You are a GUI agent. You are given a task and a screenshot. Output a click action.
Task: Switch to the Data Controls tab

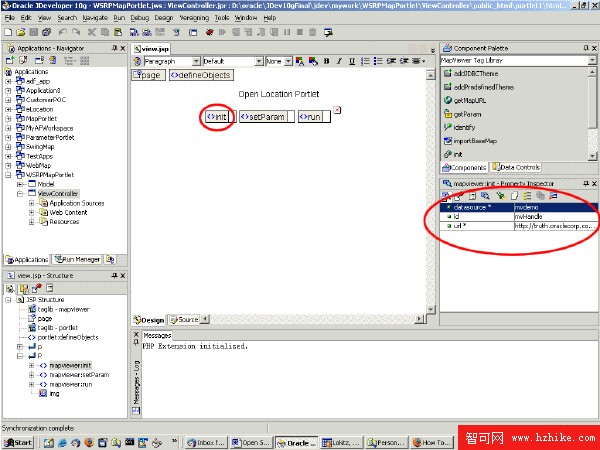[515, 167]
